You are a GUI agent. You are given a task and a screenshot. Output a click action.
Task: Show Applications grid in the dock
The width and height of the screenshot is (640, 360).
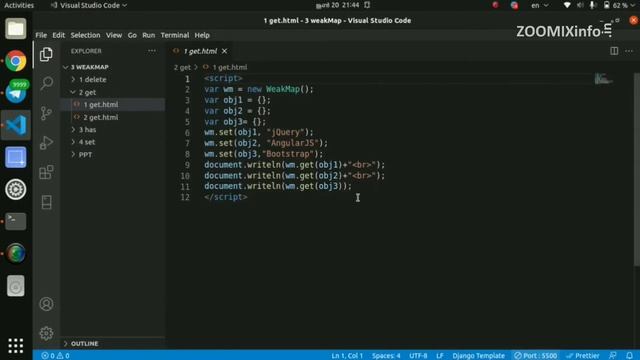pos(16,346)
